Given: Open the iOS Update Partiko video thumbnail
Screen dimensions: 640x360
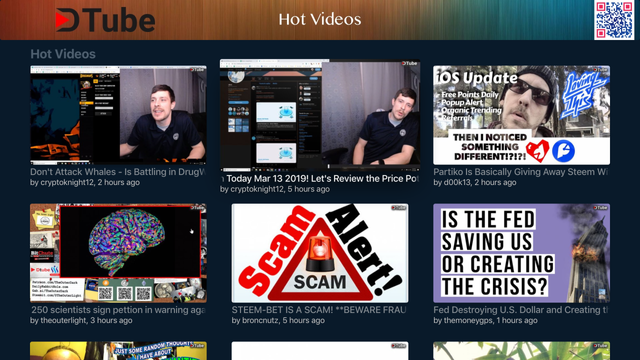Looking at the screenshot, I should tap(522, 115).
